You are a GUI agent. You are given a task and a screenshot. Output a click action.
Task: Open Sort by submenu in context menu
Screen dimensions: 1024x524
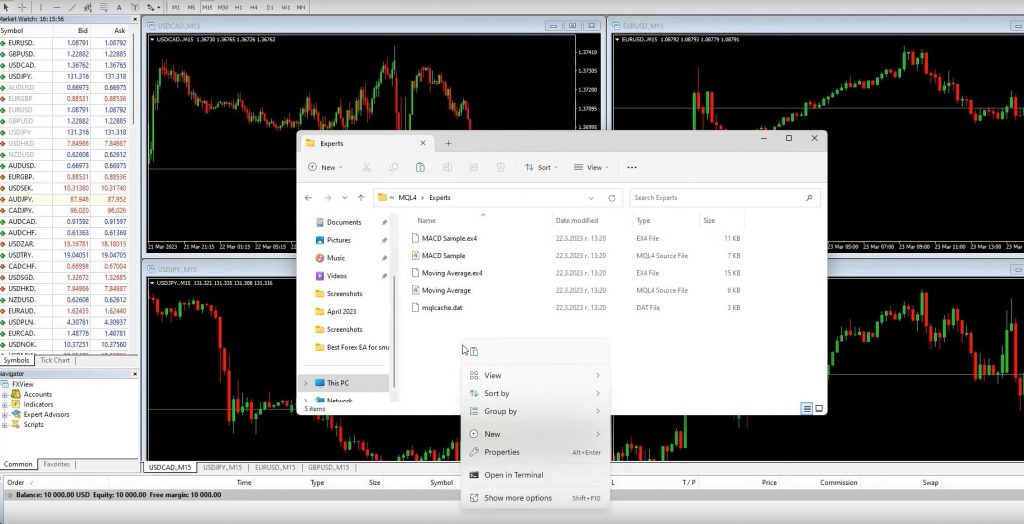coord(536,393)
